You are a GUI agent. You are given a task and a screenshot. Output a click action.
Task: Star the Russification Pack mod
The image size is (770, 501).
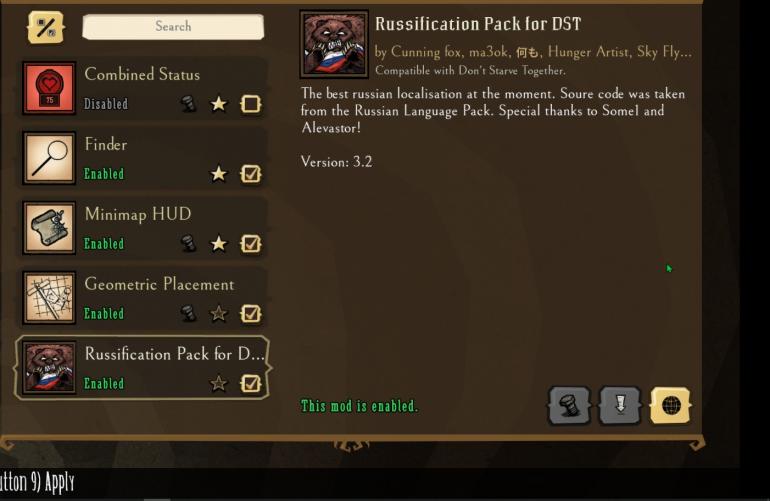coord(219,383)
